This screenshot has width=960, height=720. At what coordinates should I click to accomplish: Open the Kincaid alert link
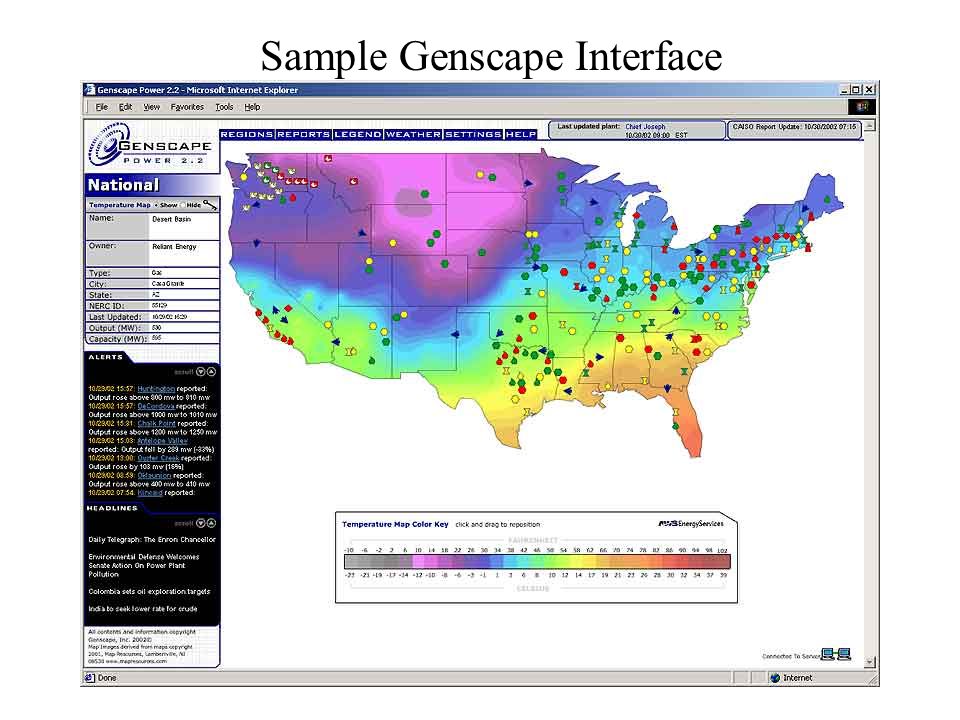pyautogui.click(x=150, y=492)
